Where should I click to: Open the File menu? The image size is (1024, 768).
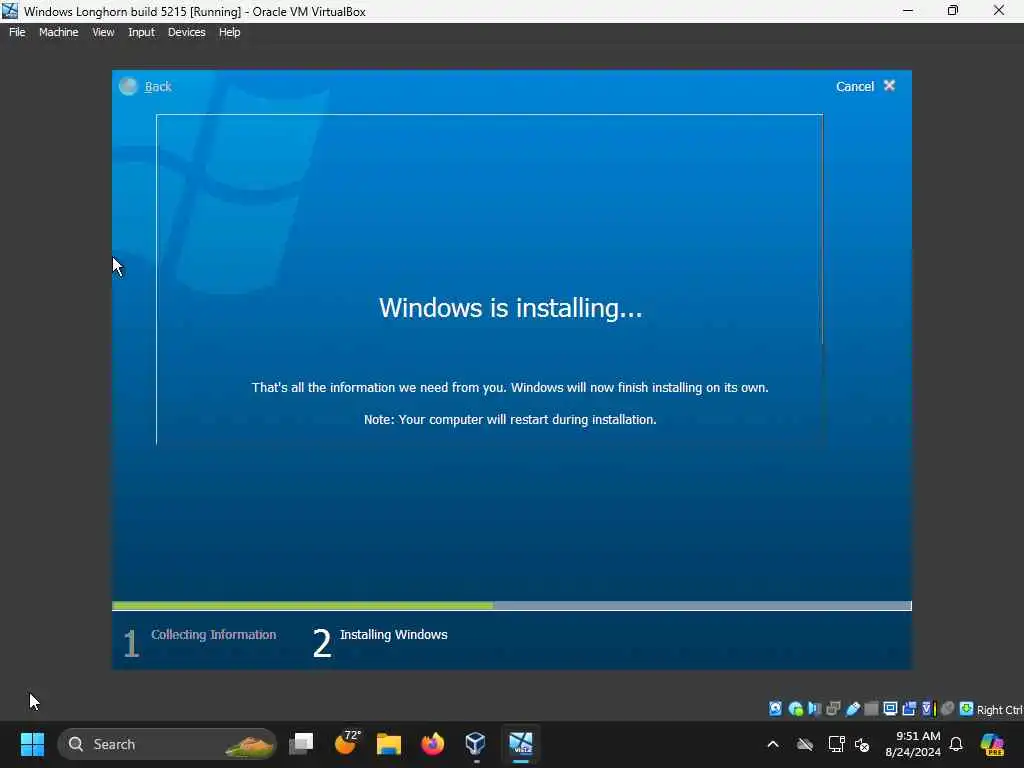(x=17, y=32)
